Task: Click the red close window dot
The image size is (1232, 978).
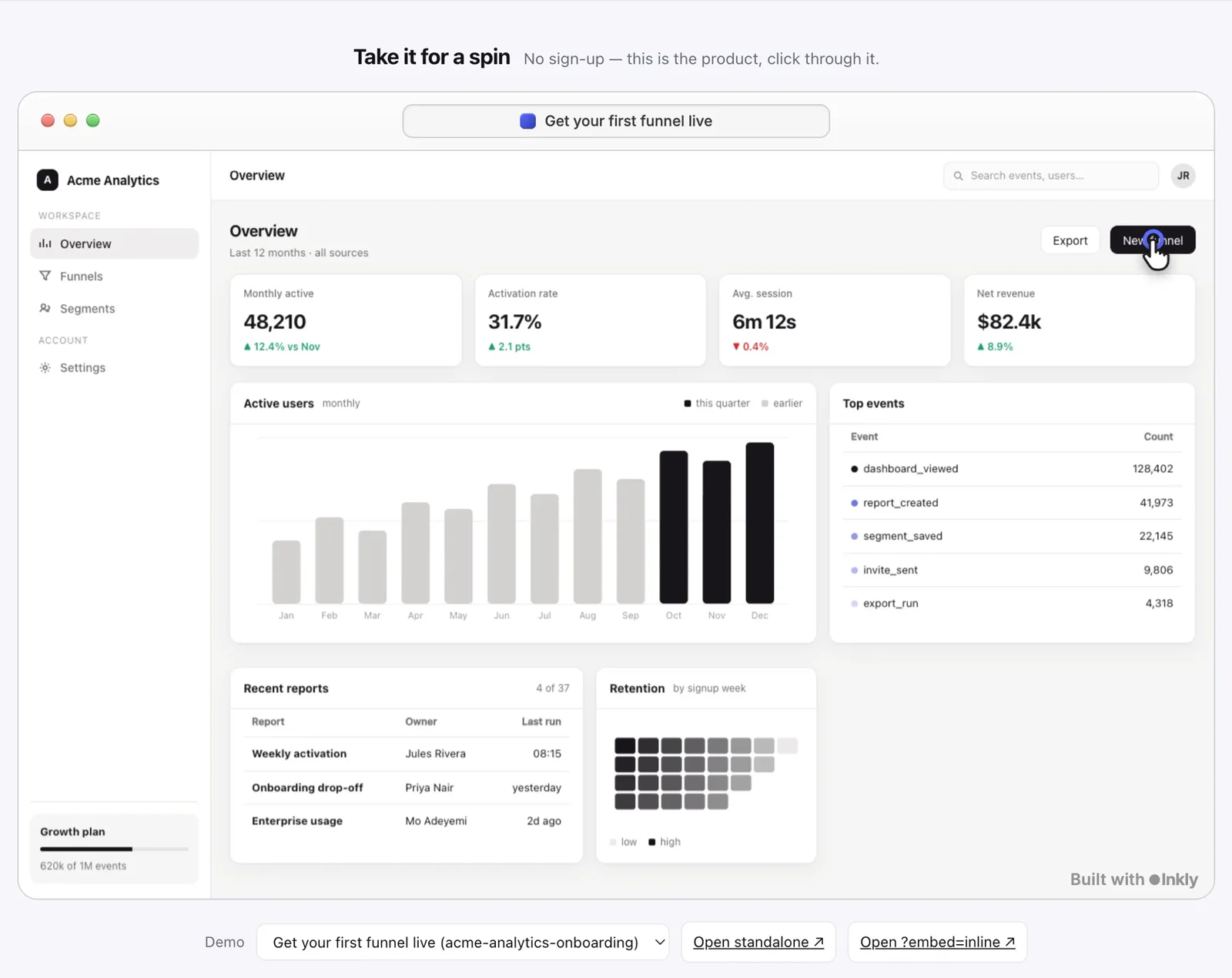Action: [48, 120]
